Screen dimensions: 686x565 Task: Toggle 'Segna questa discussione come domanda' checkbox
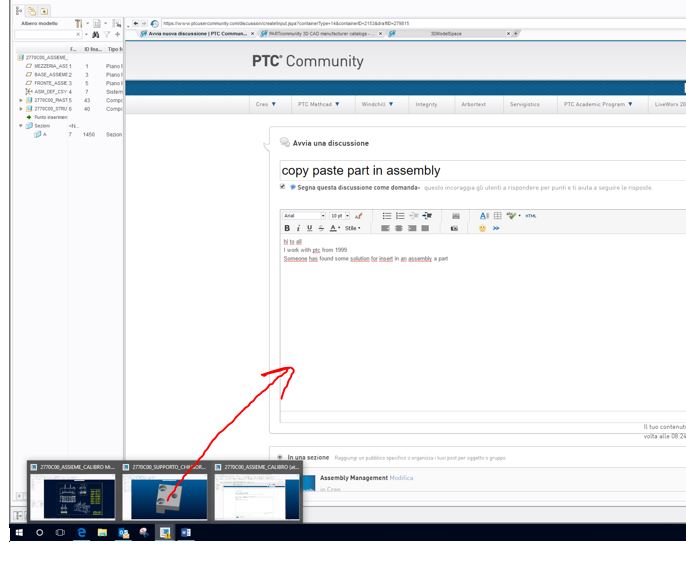(x=283, y=187)
